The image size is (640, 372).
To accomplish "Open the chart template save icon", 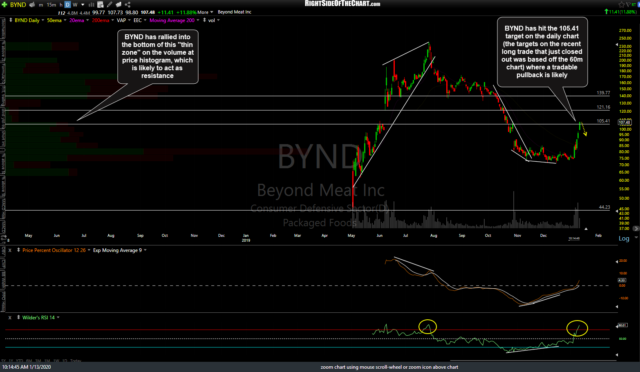I will tap(100, 5).
